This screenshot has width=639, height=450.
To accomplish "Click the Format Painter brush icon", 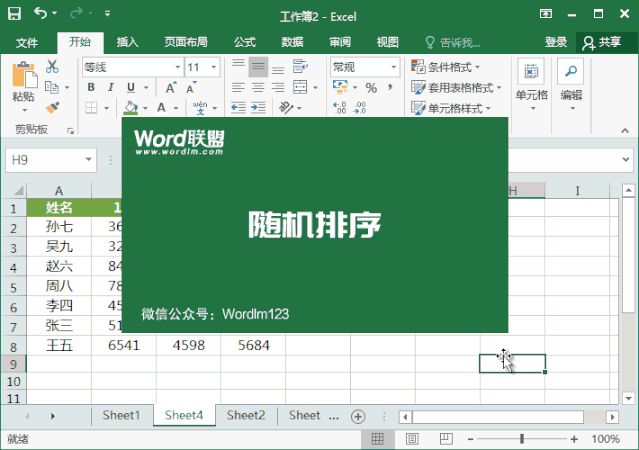I will (53, 108).
